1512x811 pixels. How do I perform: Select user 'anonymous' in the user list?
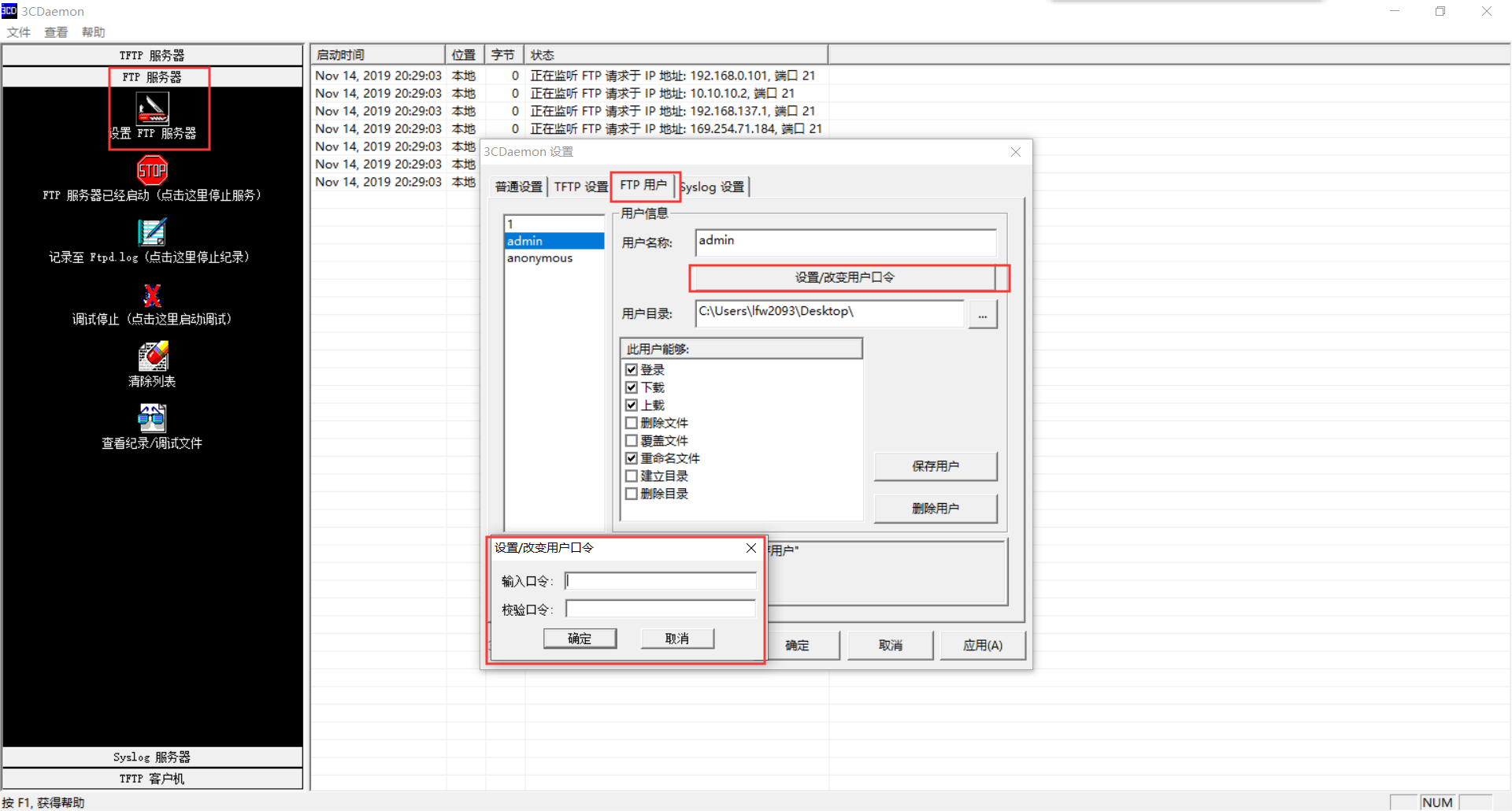tap(554, 258)
